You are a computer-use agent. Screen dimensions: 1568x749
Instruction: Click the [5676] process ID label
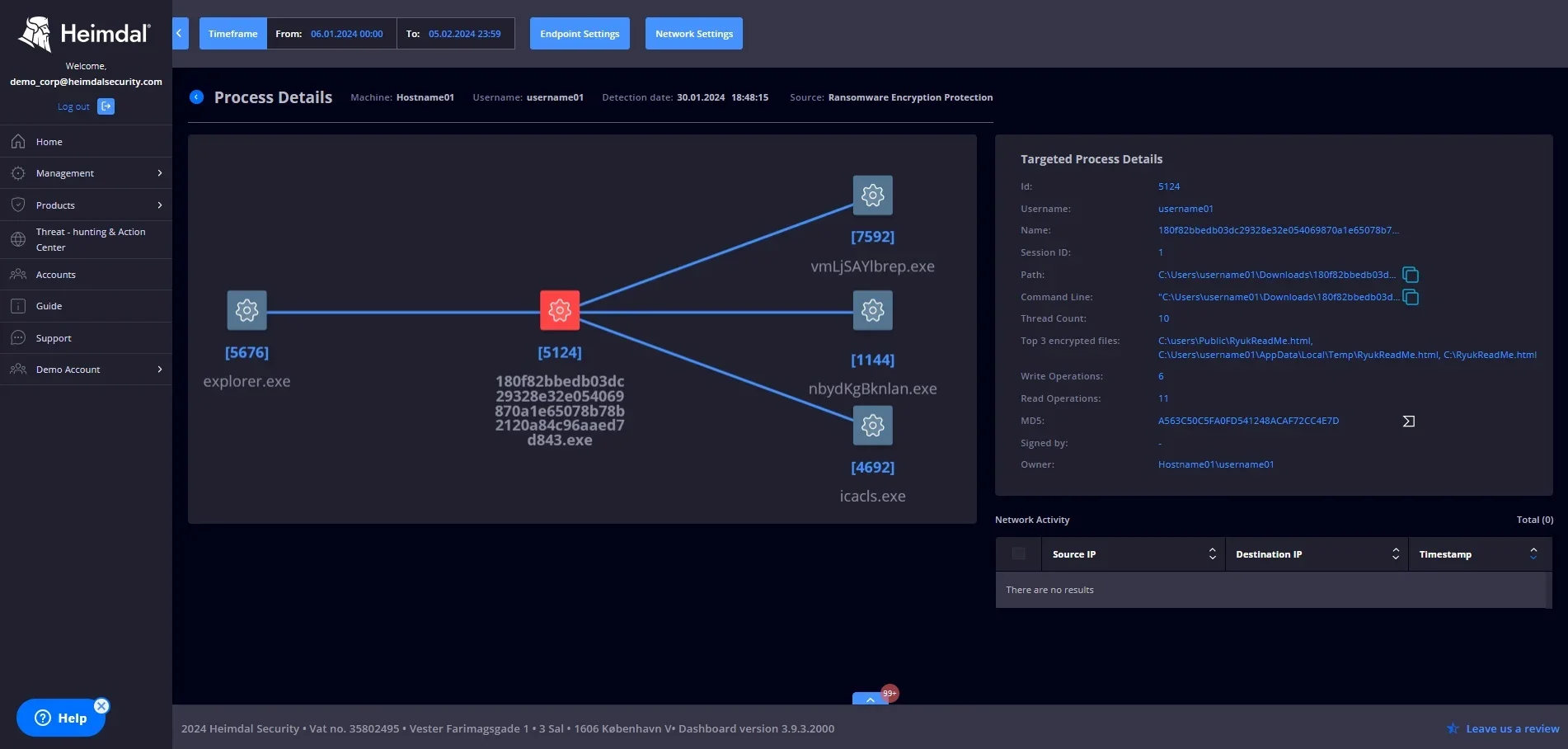pyautogui.click(x=246, y=352)
